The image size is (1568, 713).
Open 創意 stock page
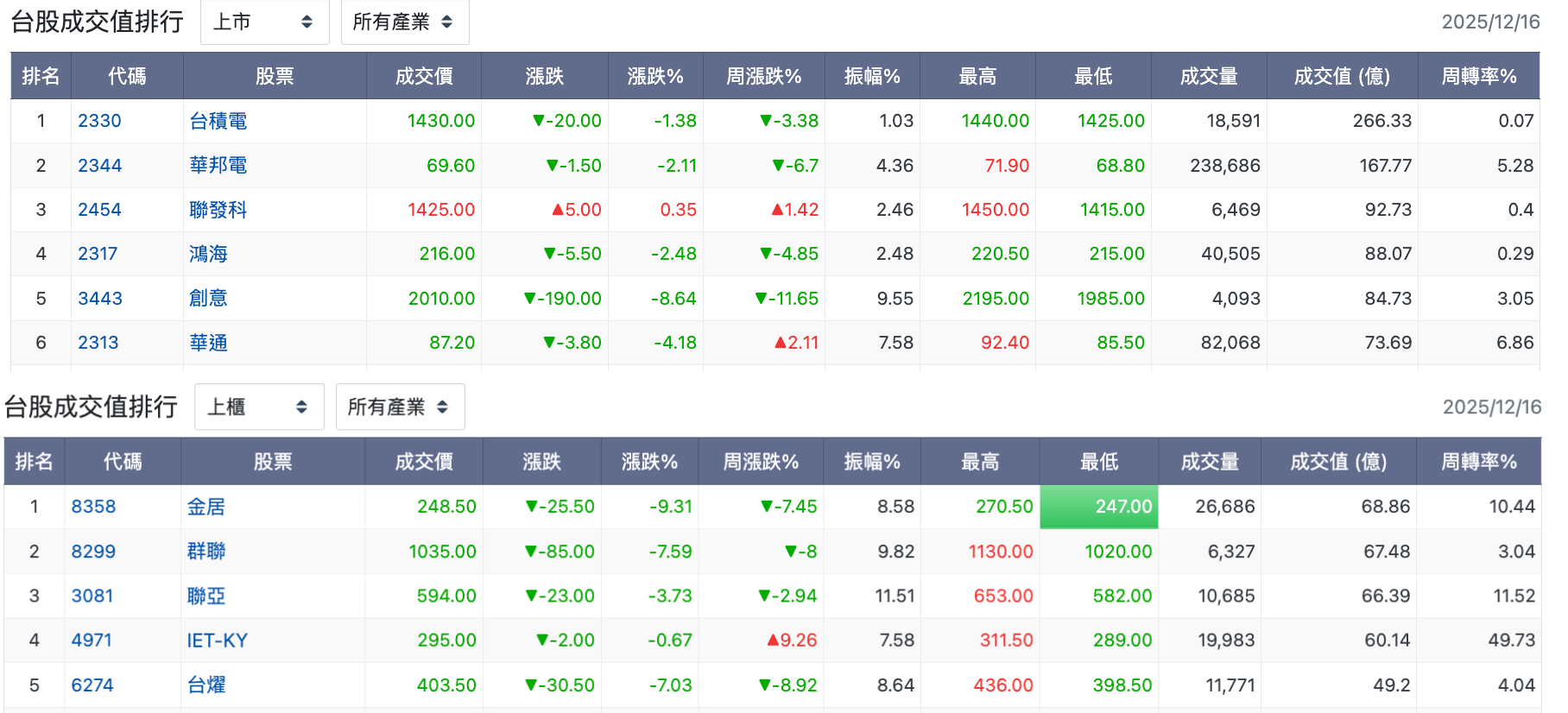point(209,299)
